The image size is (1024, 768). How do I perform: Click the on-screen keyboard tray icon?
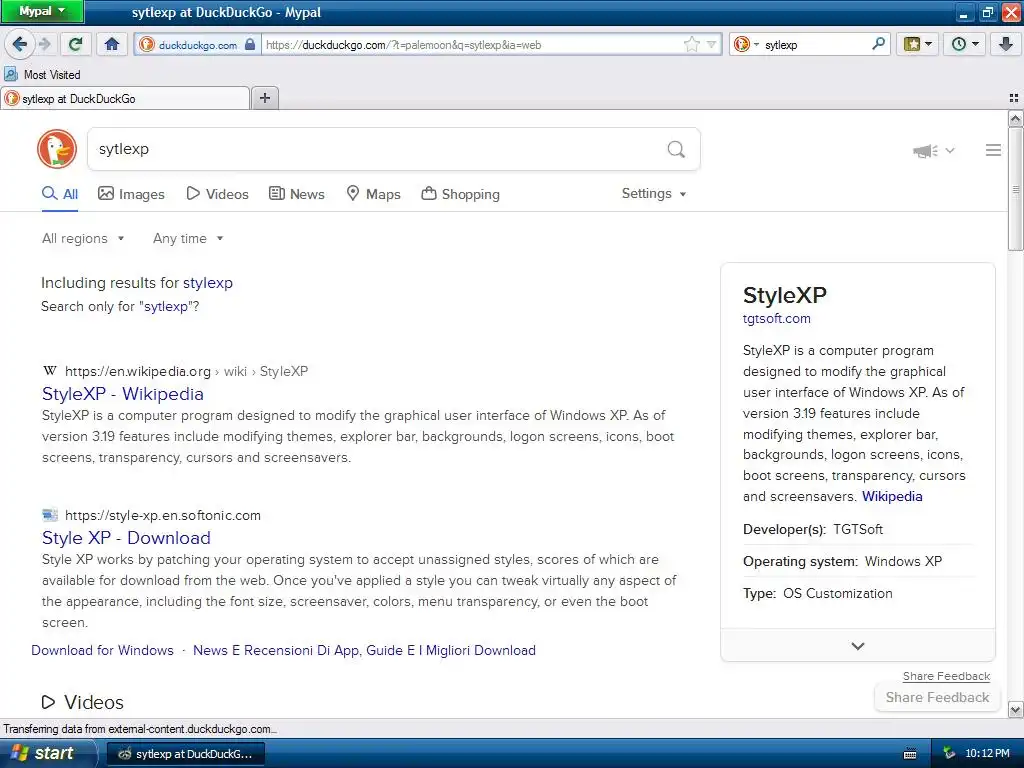910,754
